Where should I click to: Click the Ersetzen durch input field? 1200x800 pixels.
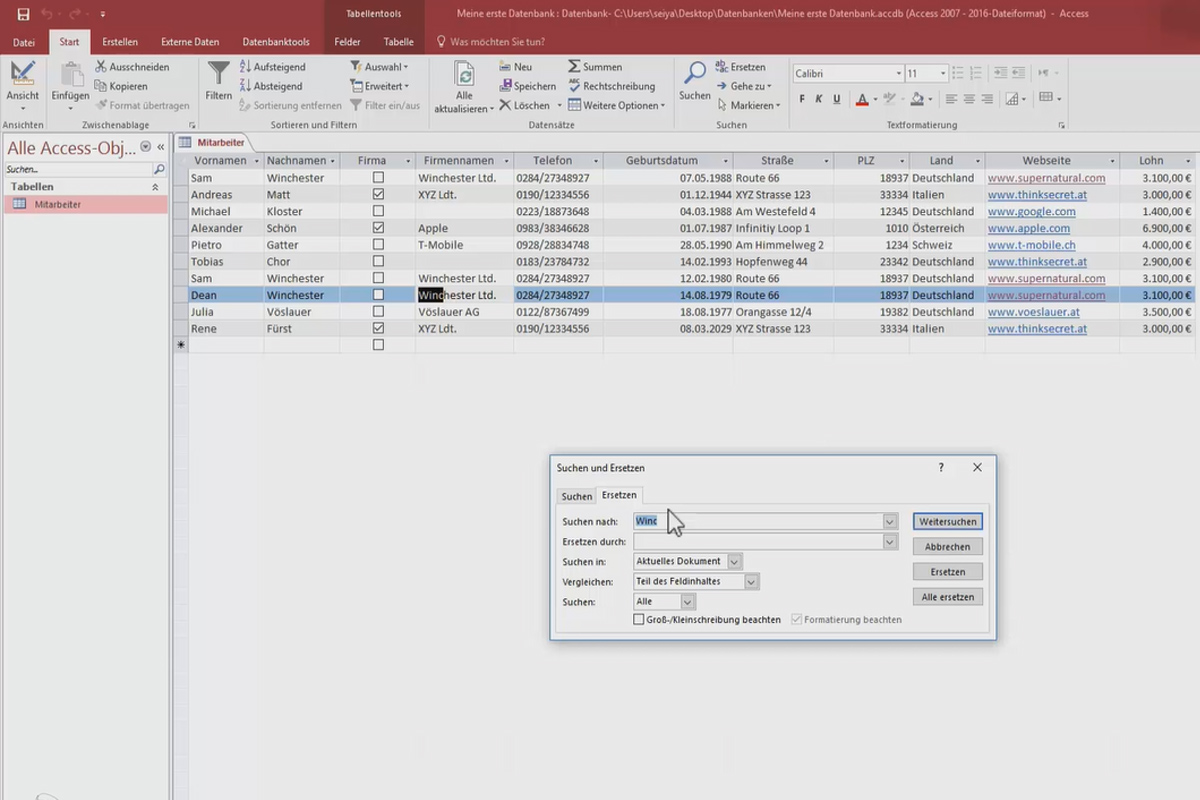pos(757,542)
